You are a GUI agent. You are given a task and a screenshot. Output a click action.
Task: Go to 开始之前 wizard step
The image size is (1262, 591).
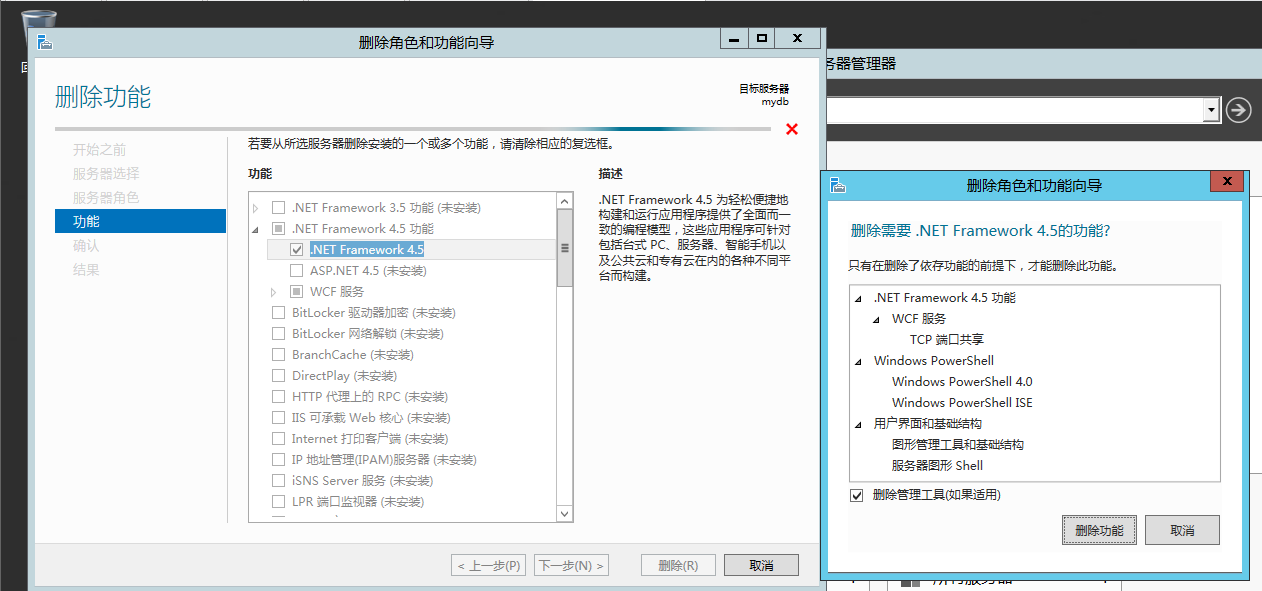[x=99, y=150]
